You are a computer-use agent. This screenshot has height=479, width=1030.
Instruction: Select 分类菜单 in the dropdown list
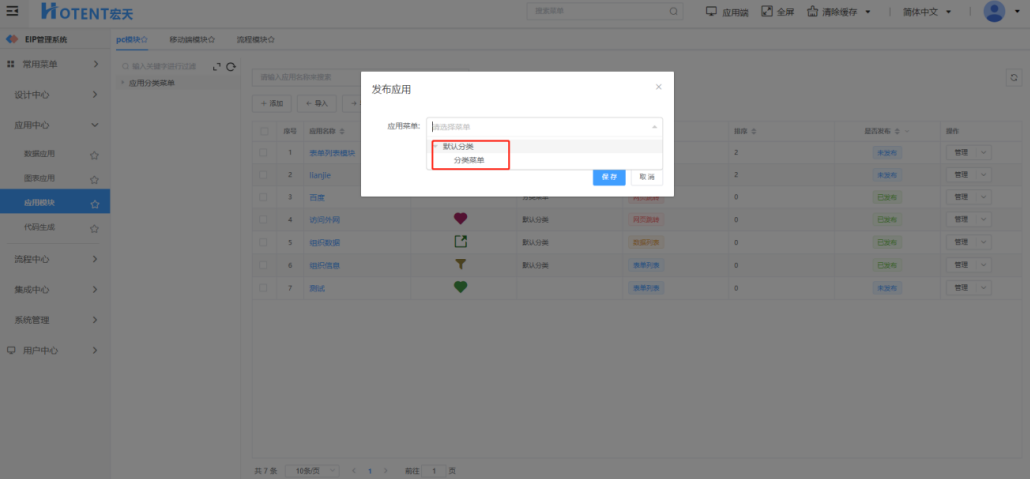tap(469, 160)
